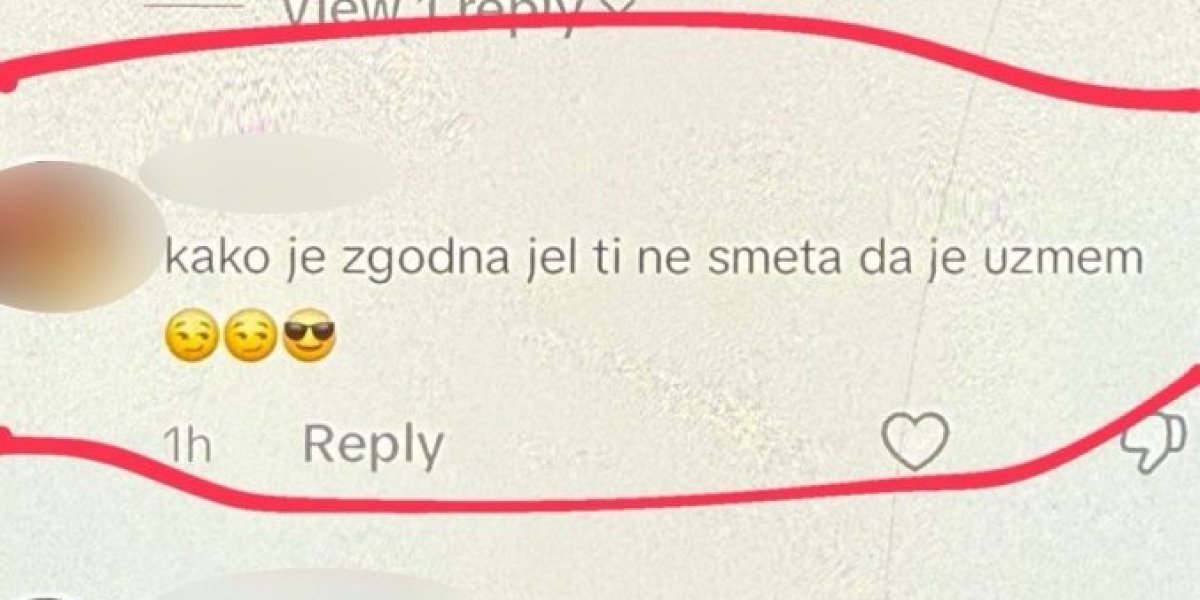Click the 1h timestamp
This screenshot has height=600, width=1200.
186,445
